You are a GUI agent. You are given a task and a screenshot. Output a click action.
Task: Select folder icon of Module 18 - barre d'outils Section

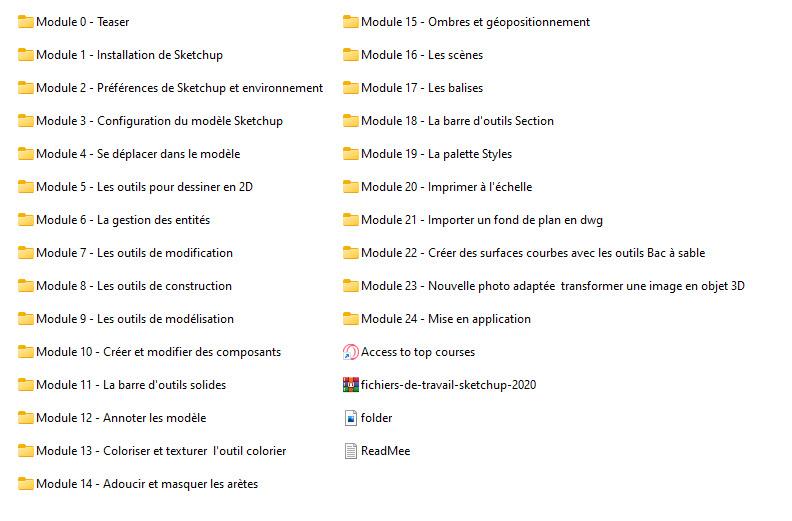pos(351,121)
